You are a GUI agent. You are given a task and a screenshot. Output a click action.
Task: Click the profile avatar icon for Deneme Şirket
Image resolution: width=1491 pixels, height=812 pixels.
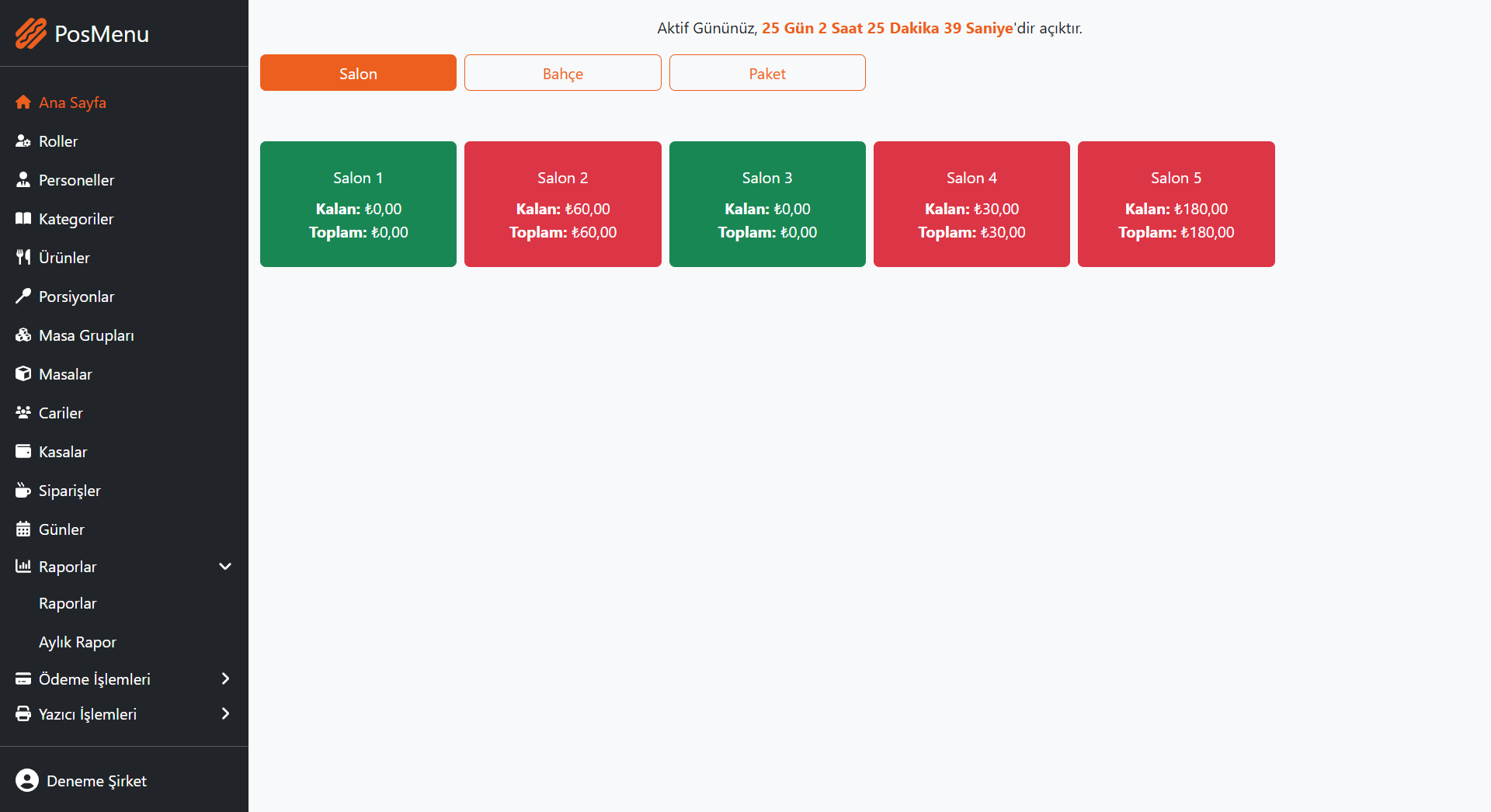(x=27, y=780)
